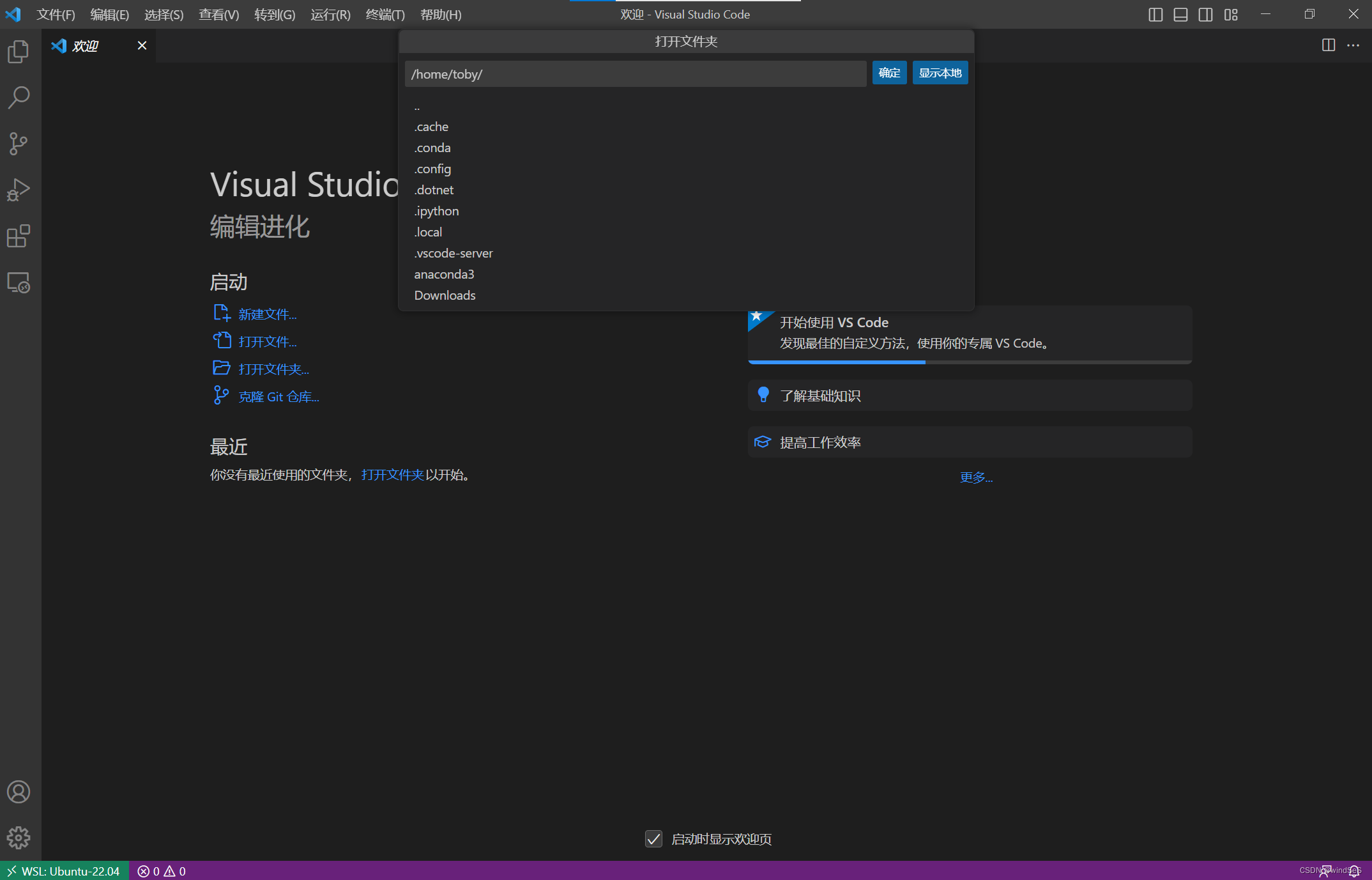The image size is (1372, 880).
Task: Split the editor to the right
Action: [1329, 45]
